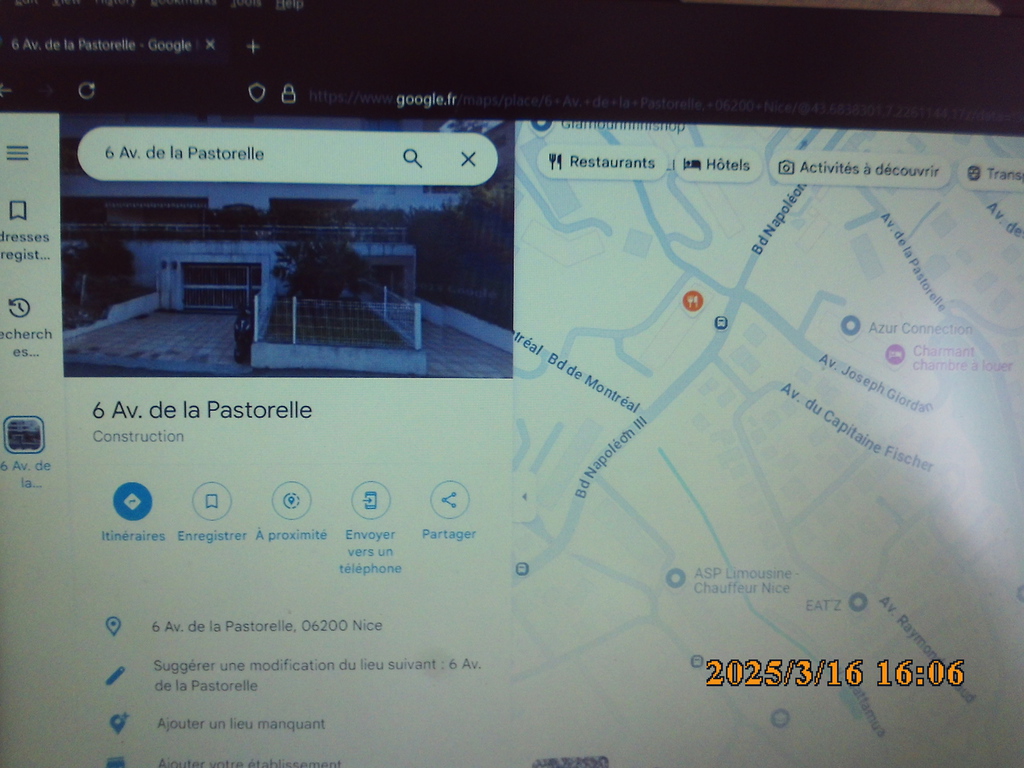Viewport: 1024px width, 768px height.
Task: Open a new browser tab
Action: (253, 46)
